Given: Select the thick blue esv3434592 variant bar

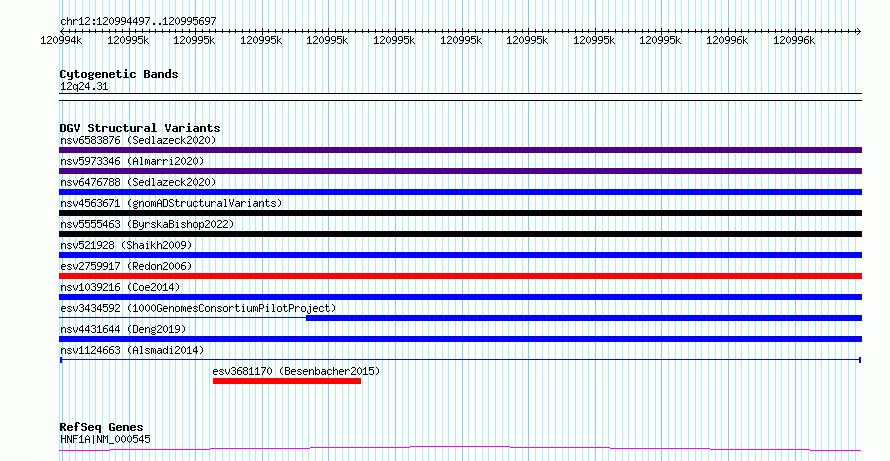Looking at the screenshot, I should click(x=584, y=318).
